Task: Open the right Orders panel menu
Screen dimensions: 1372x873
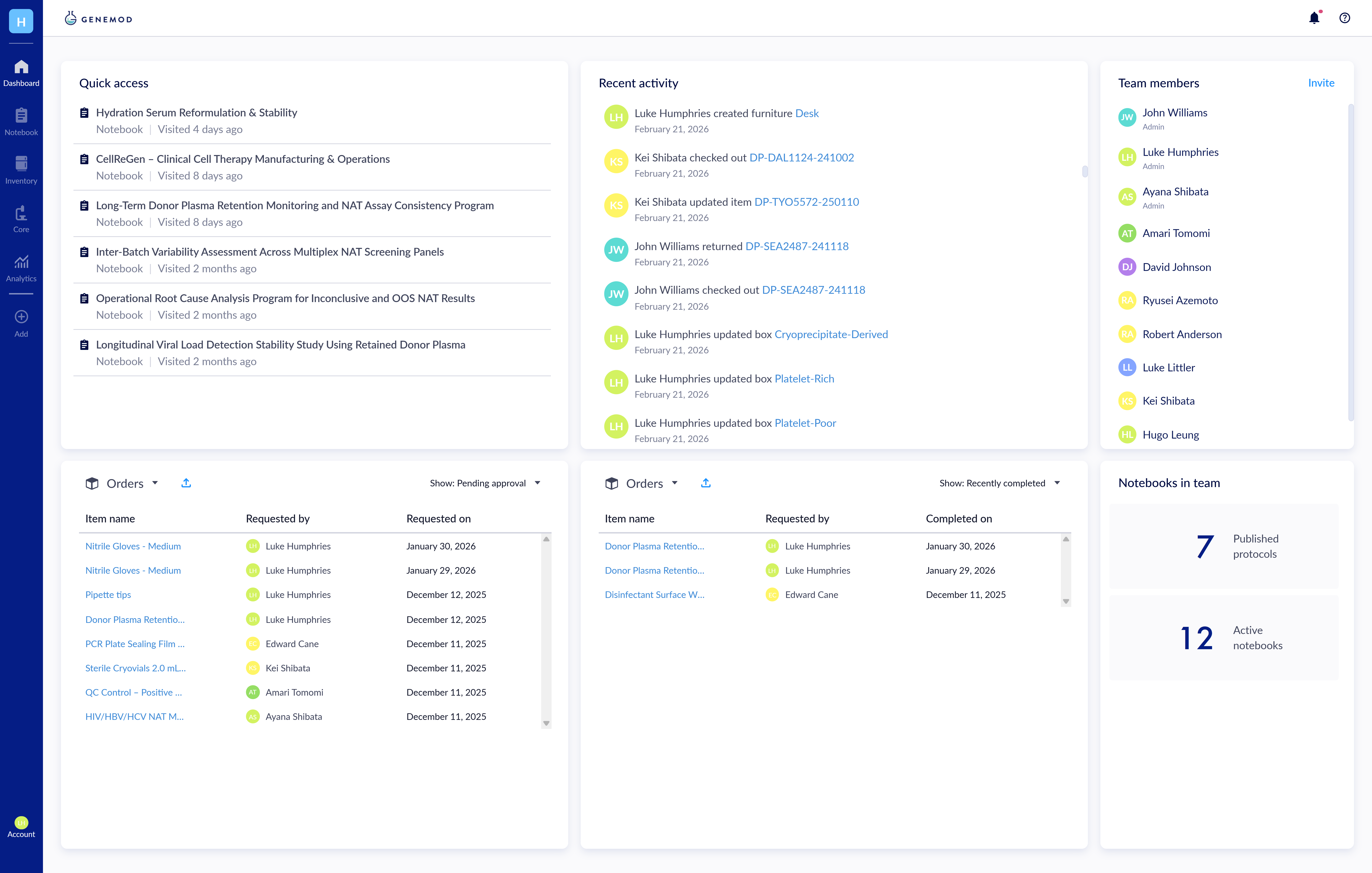Action: tap(675, 483)
